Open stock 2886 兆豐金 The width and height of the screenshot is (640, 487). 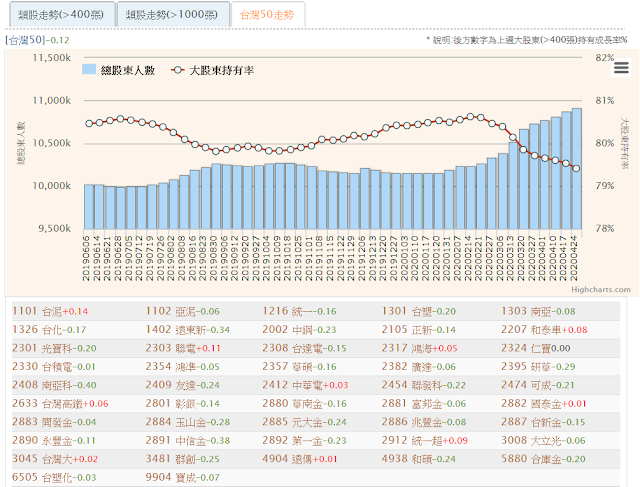tap(411, 422)
